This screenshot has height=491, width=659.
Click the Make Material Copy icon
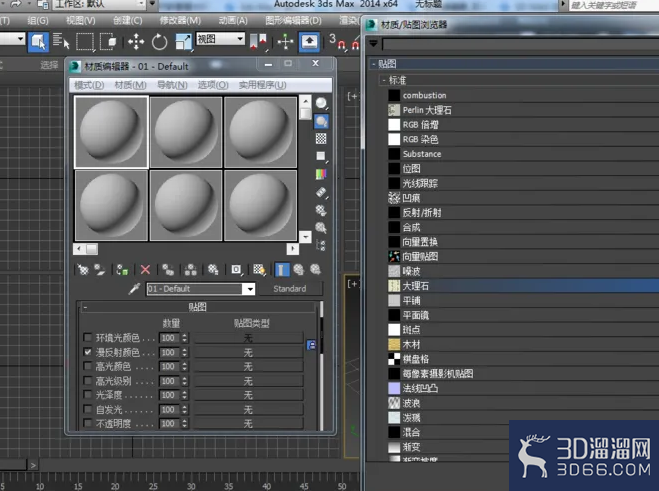click(168, 269)
